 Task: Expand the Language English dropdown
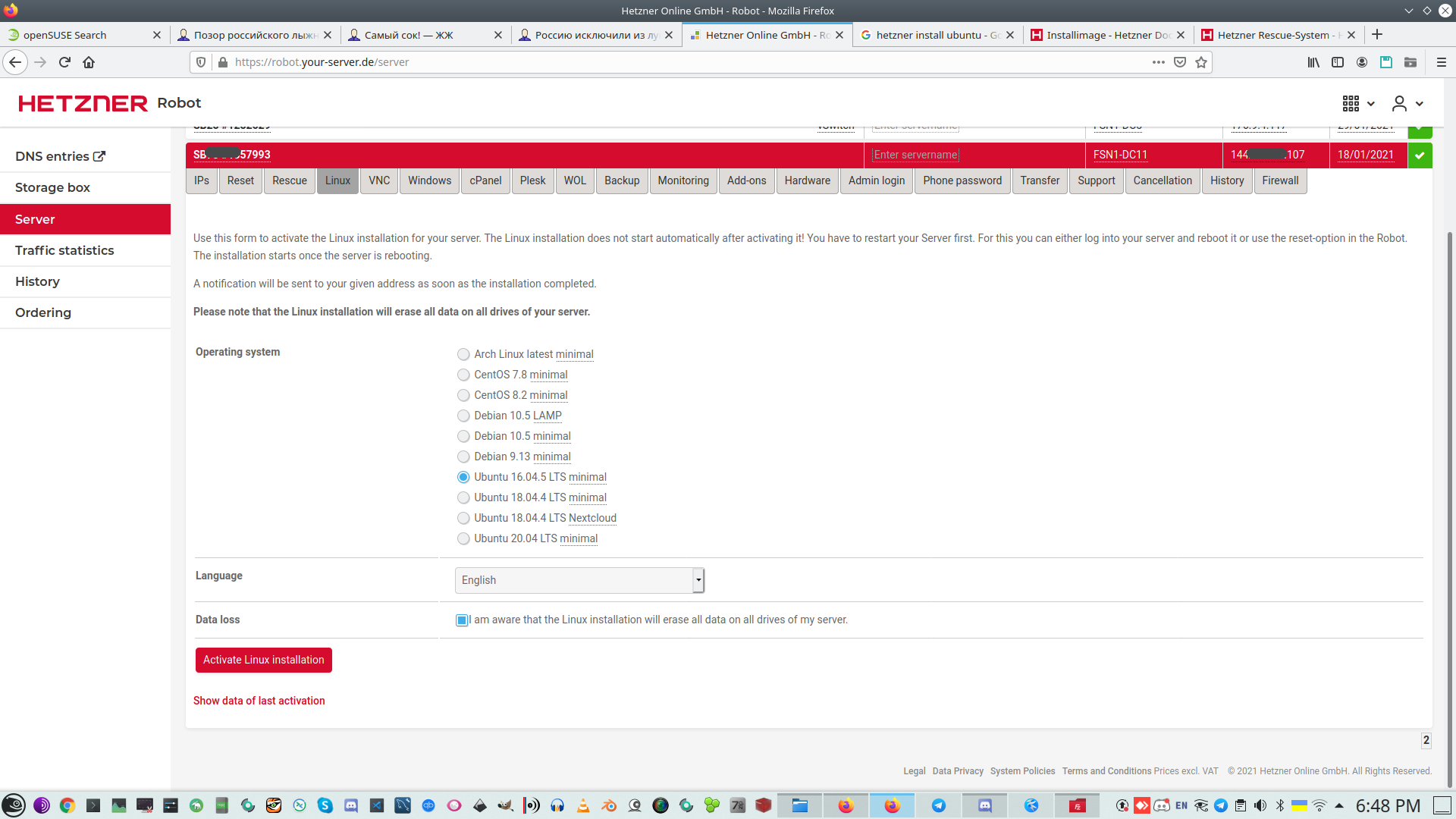579,580
